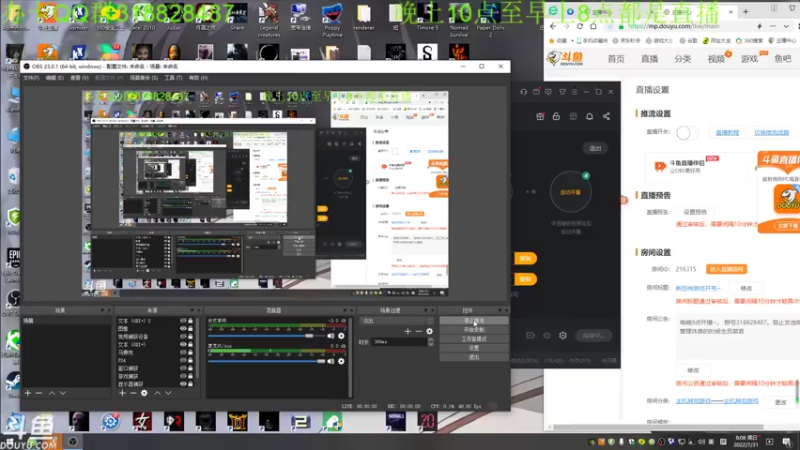Image resolution: width=800 pixels, height=450 pixels.
Task: Click the Douyu logo on the web page
Action: pos(565,59)
